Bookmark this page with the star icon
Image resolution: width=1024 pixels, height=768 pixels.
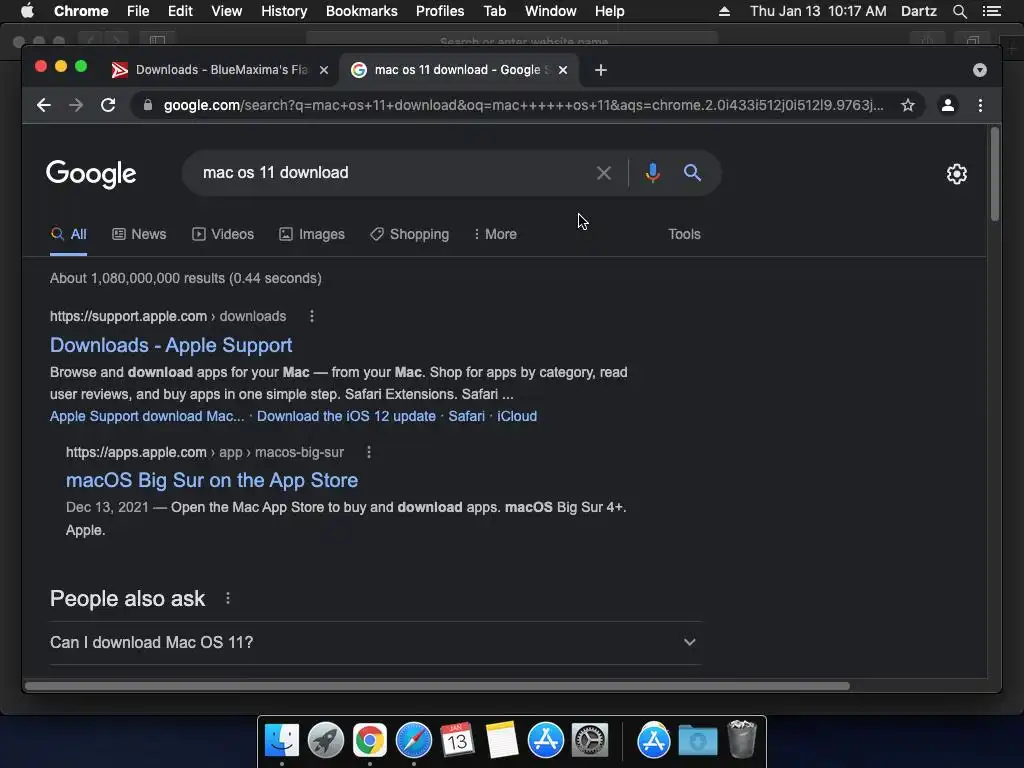(908, 105)
